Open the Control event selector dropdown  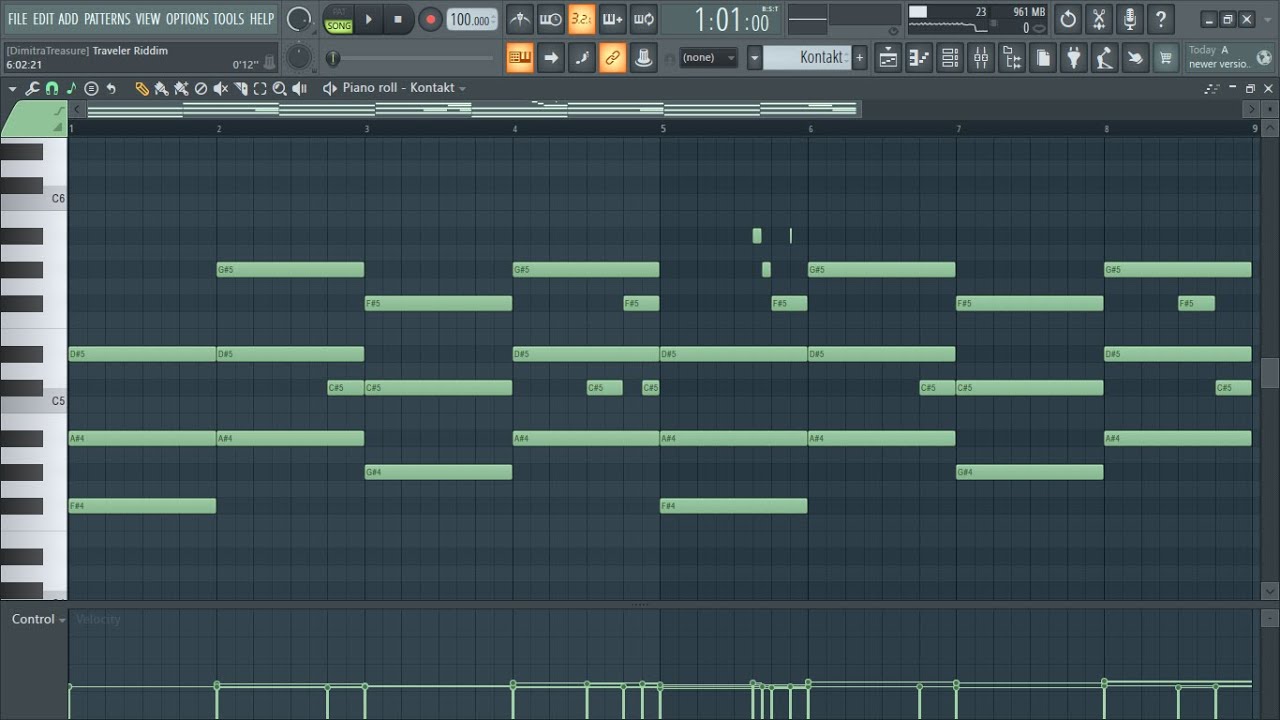pyautogui.click(x=39, y=619)
